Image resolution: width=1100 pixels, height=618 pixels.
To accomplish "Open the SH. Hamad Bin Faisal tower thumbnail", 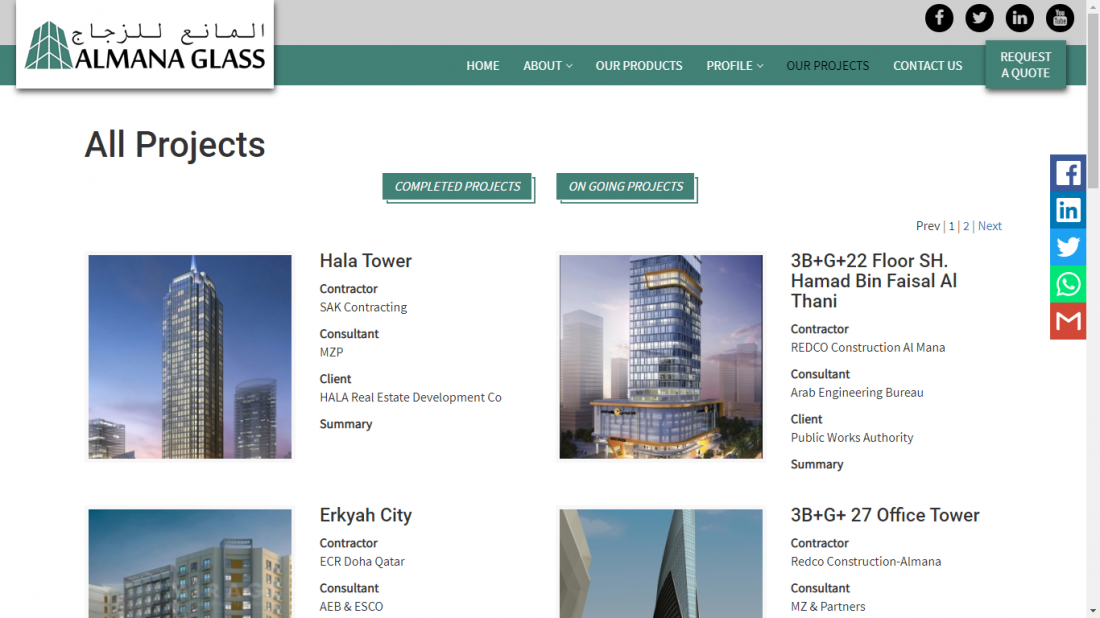I will [661, 357].
